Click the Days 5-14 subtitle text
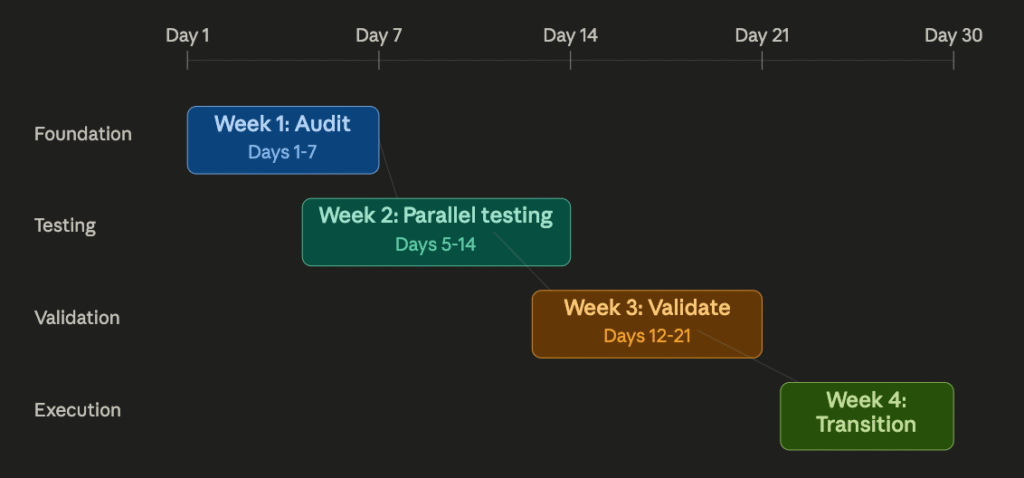The height and width of the screenshot is (478, 1024). [x=435, y=244]
